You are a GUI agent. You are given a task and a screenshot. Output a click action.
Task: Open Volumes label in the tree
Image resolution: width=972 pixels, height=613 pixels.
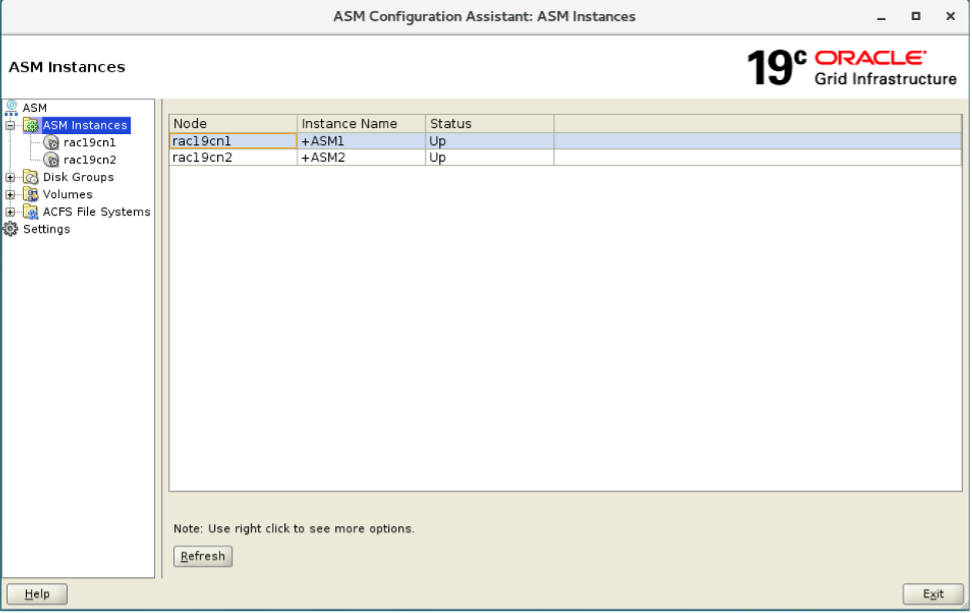click(x=68, y=195)
